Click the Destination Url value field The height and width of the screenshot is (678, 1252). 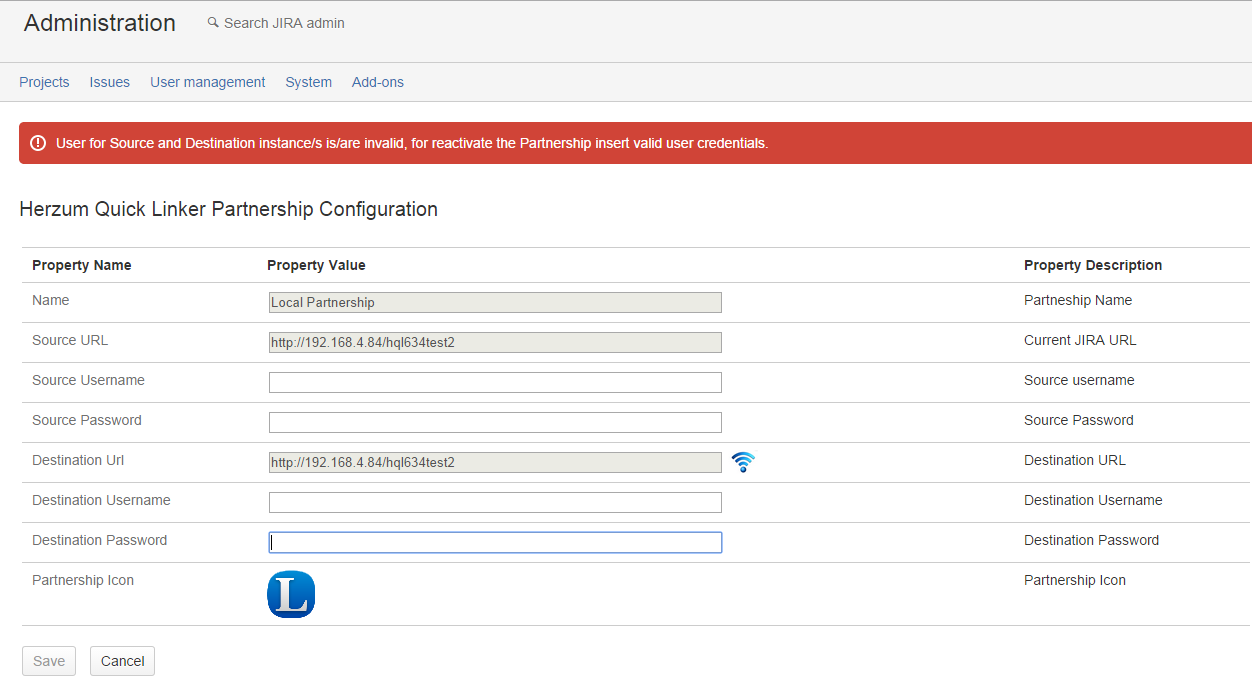coord(495,462)
